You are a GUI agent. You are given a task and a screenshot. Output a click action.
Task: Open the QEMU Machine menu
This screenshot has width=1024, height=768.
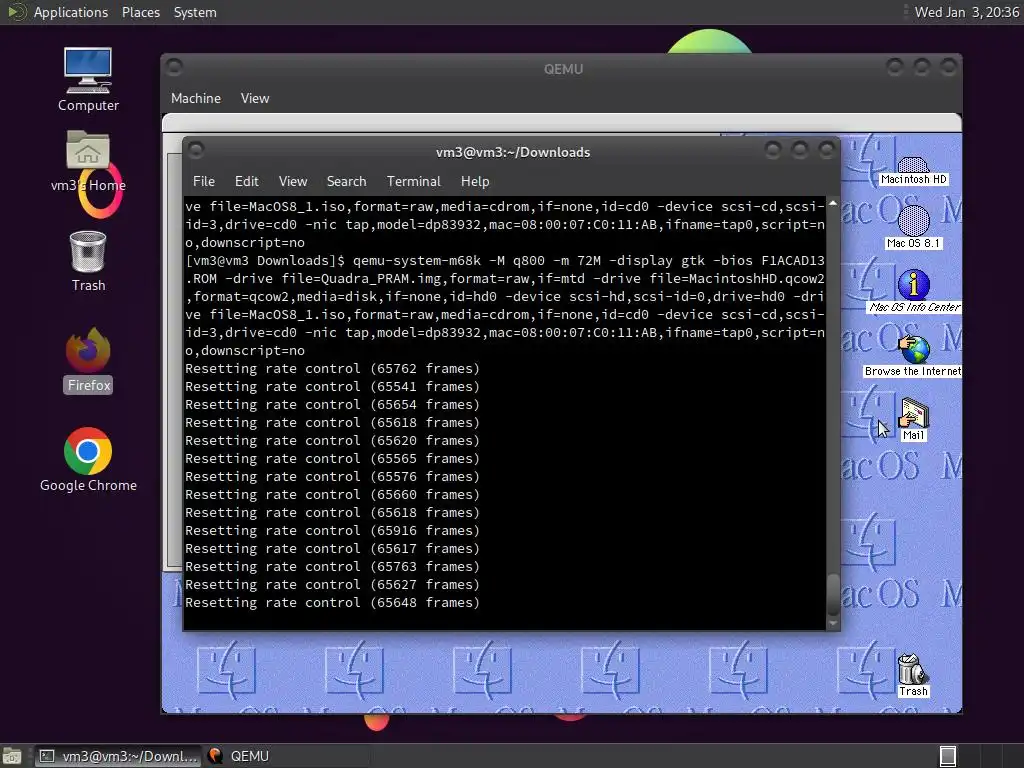coord(196,99)
